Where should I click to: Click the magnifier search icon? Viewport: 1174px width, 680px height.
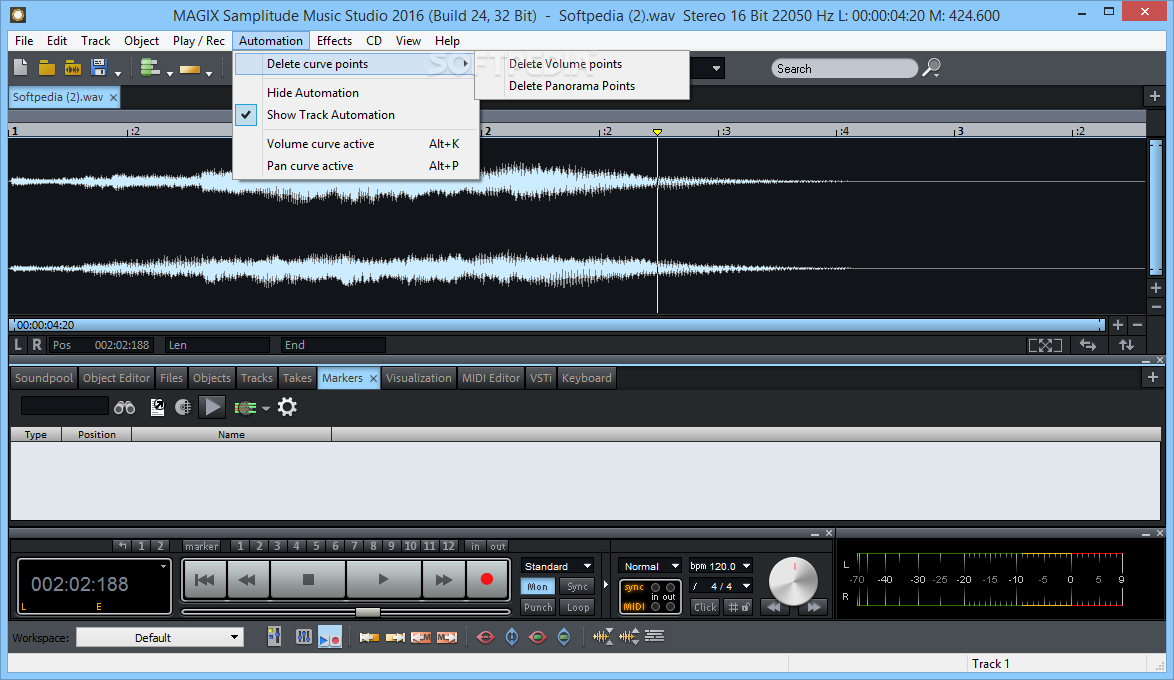point(931,68)
